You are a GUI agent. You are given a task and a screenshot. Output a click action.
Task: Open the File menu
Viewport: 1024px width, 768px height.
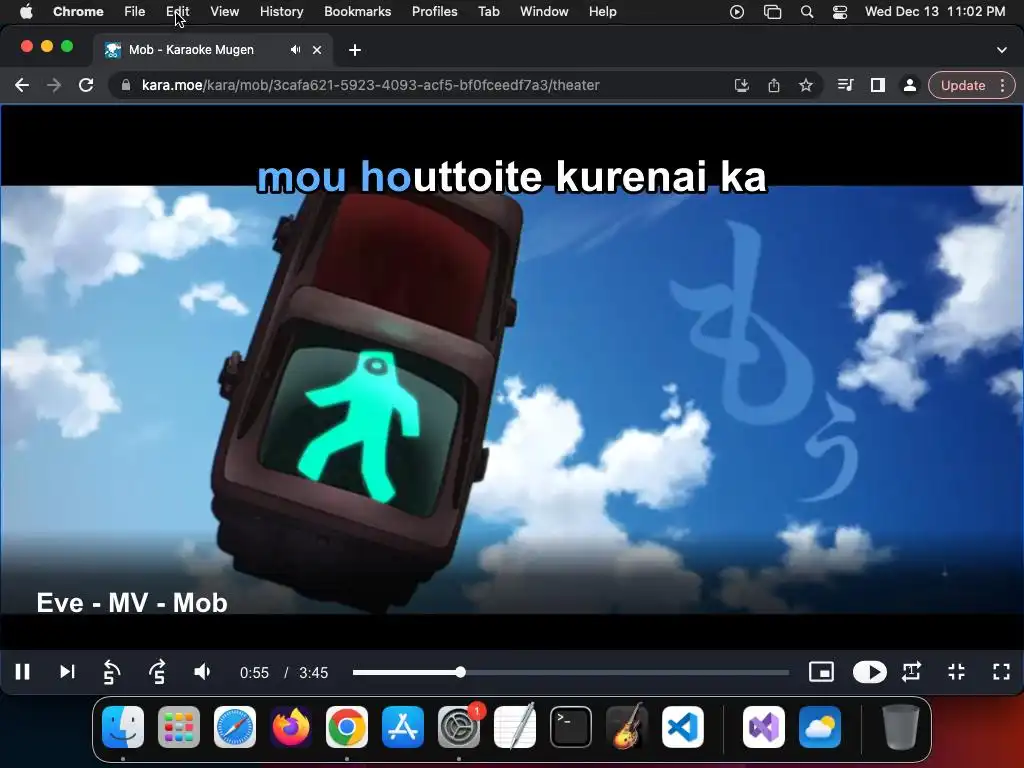[x=135, y=12]
